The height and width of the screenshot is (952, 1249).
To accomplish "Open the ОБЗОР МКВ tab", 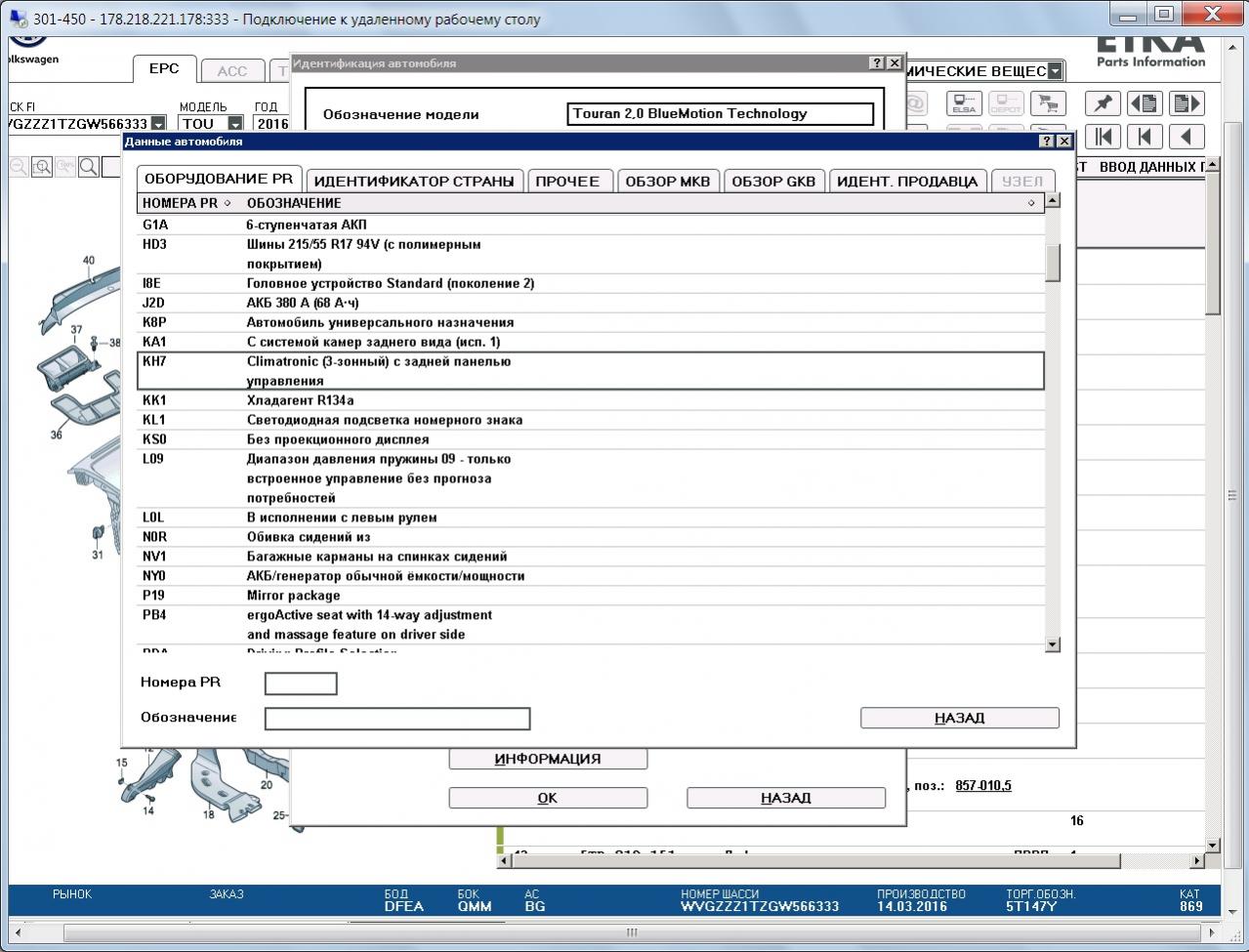I will 668,181.
